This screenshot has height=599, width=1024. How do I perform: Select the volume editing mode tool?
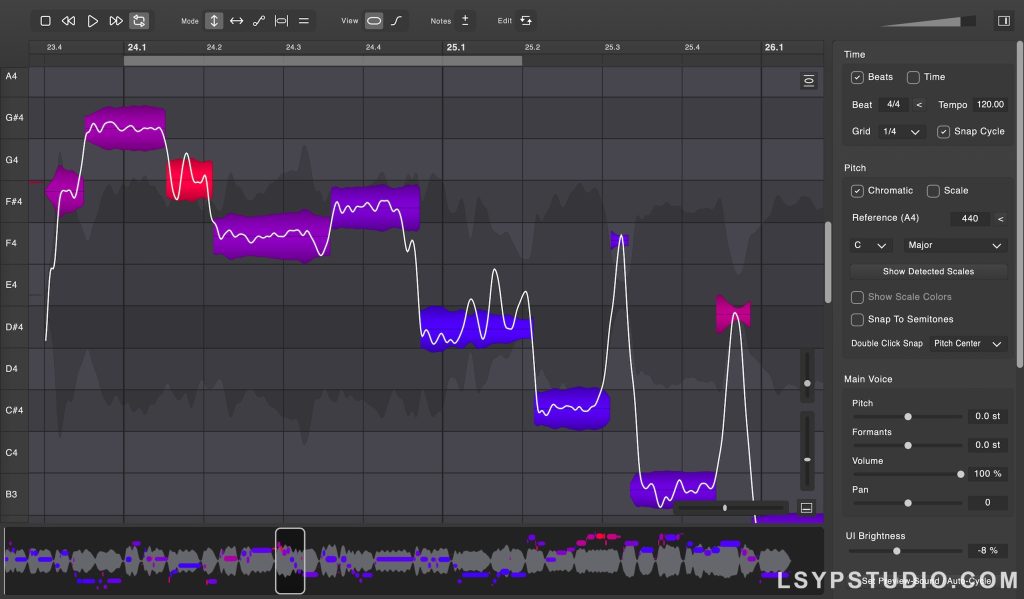(x=304, y=20)
